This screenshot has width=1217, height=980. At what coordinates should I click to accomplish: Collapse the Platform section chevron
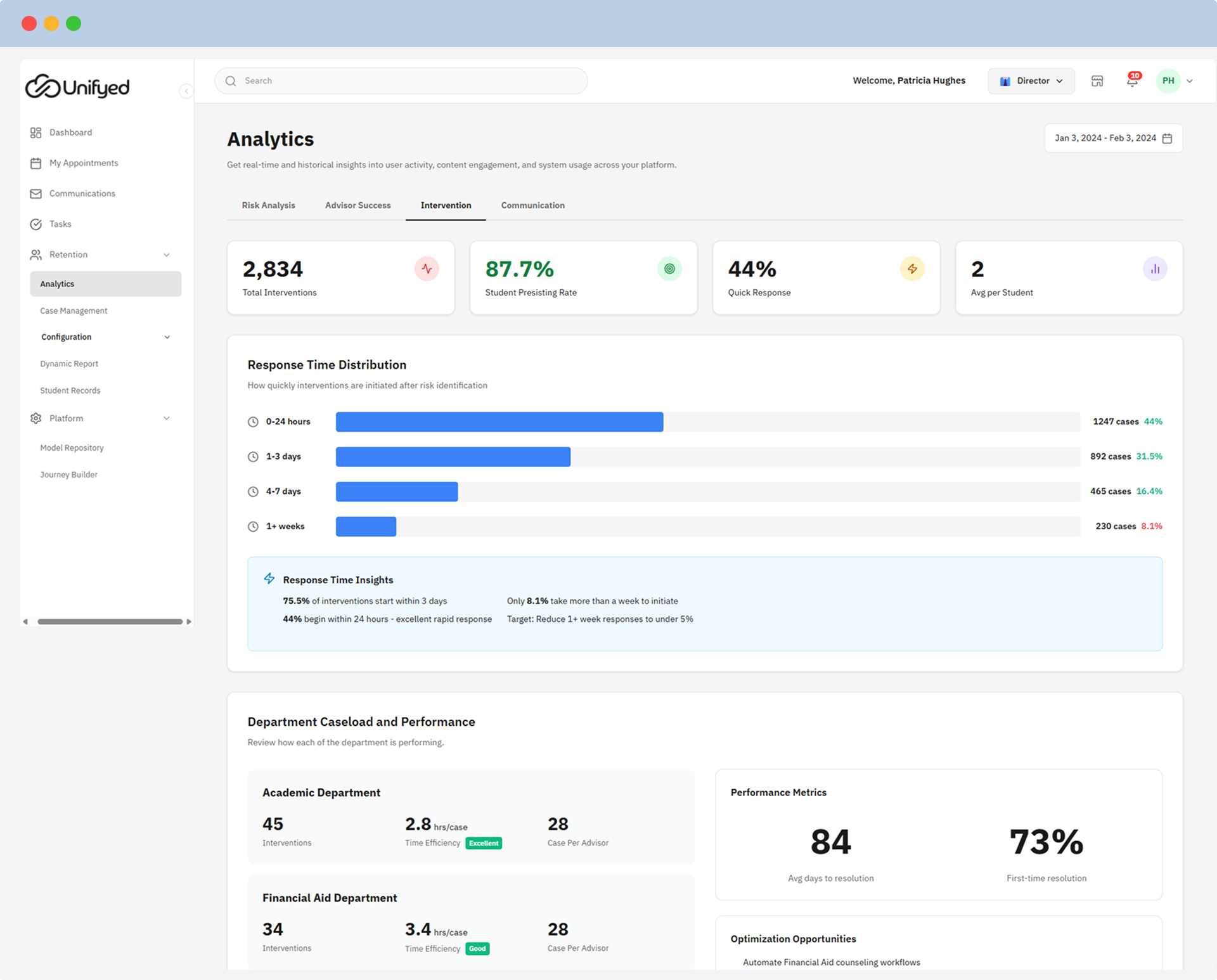tap(167, 418)
